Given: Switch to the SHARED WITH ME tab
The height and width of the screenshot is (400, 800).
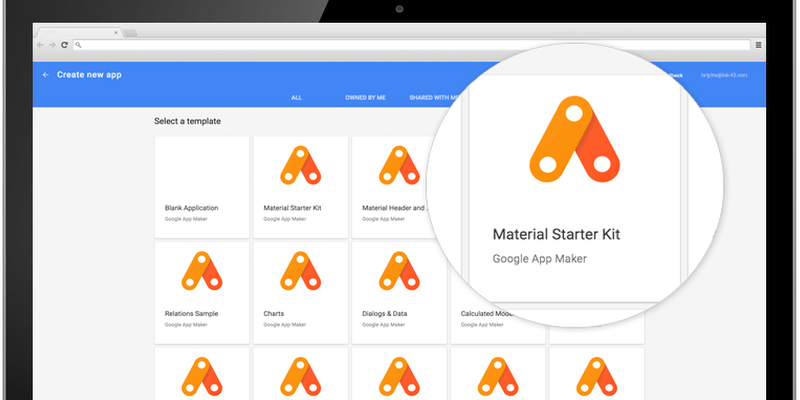Looking at the screenshot, I should (434, 97).
